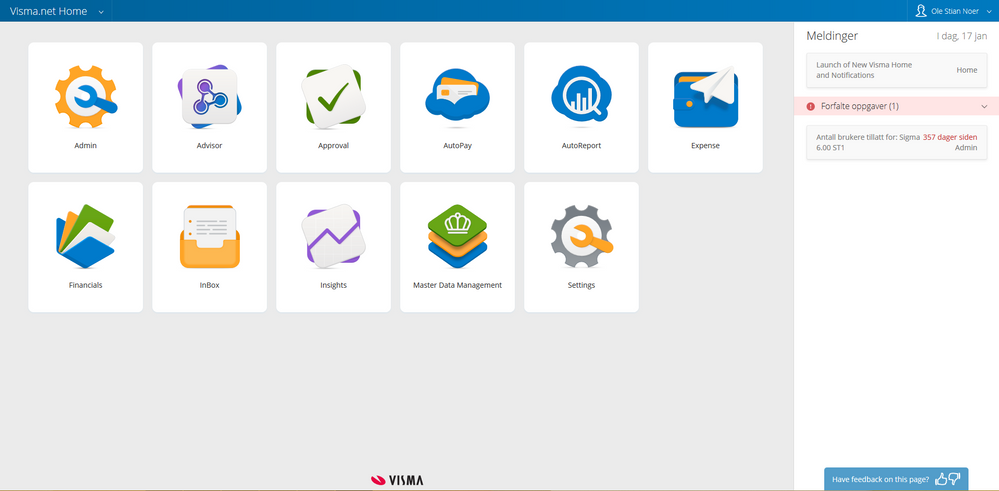Click the I dag, 17 jan date
This screenshot has height=491, width=999.
pyautogui.click(x=961, y=36)
